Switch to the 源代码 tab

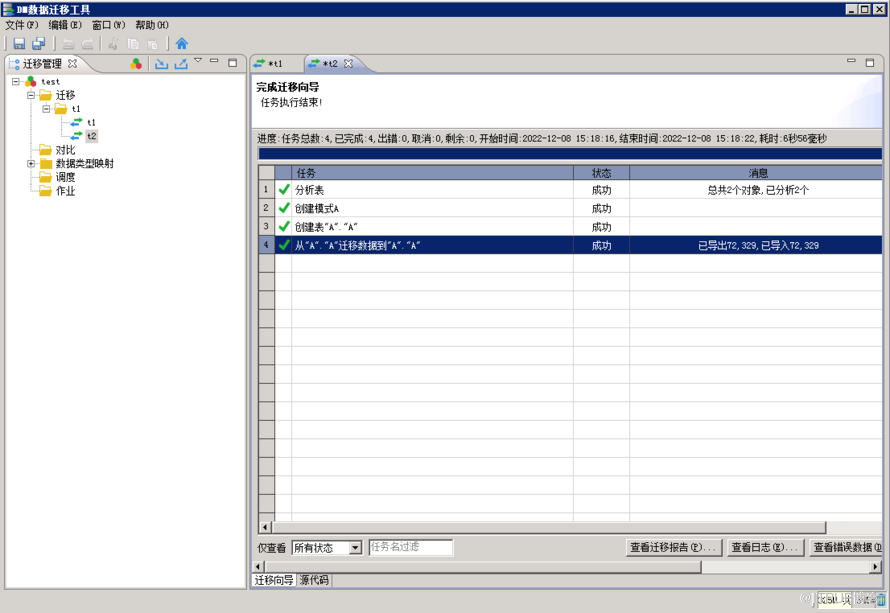314,580
